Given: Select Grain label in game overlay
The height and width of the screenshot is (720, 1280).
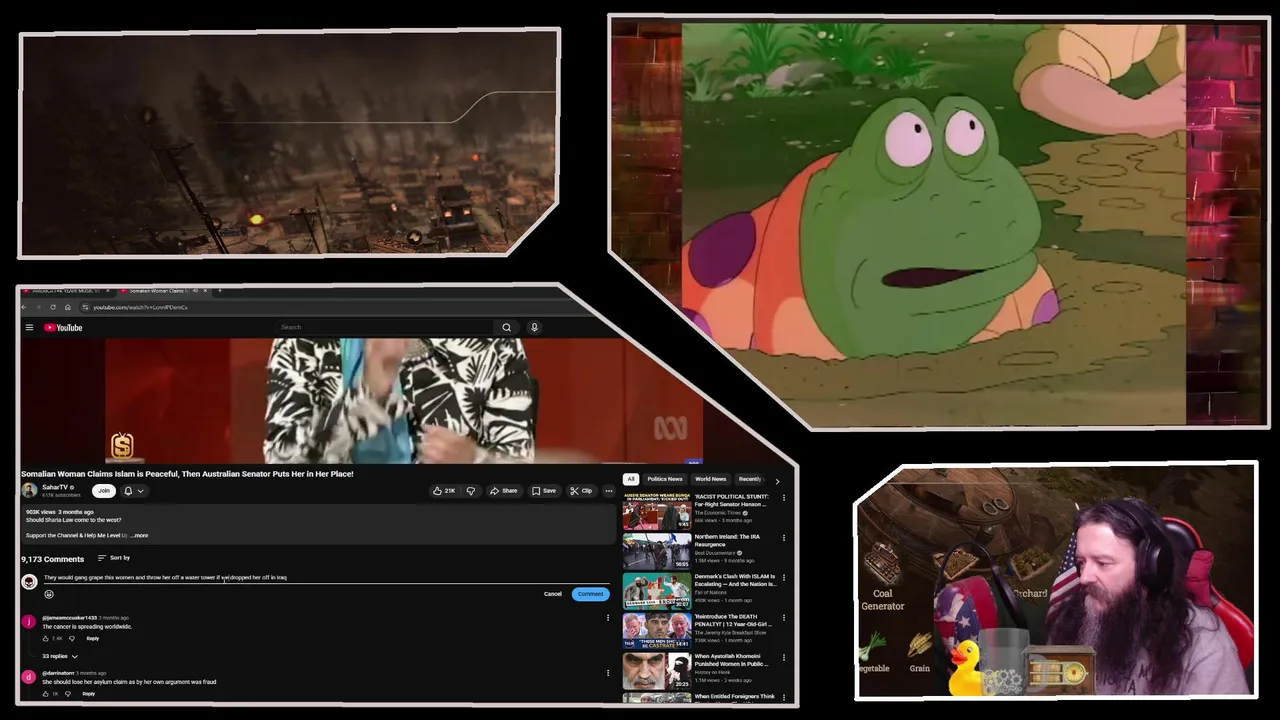Looking at the screenshot, I should [919, 668].
